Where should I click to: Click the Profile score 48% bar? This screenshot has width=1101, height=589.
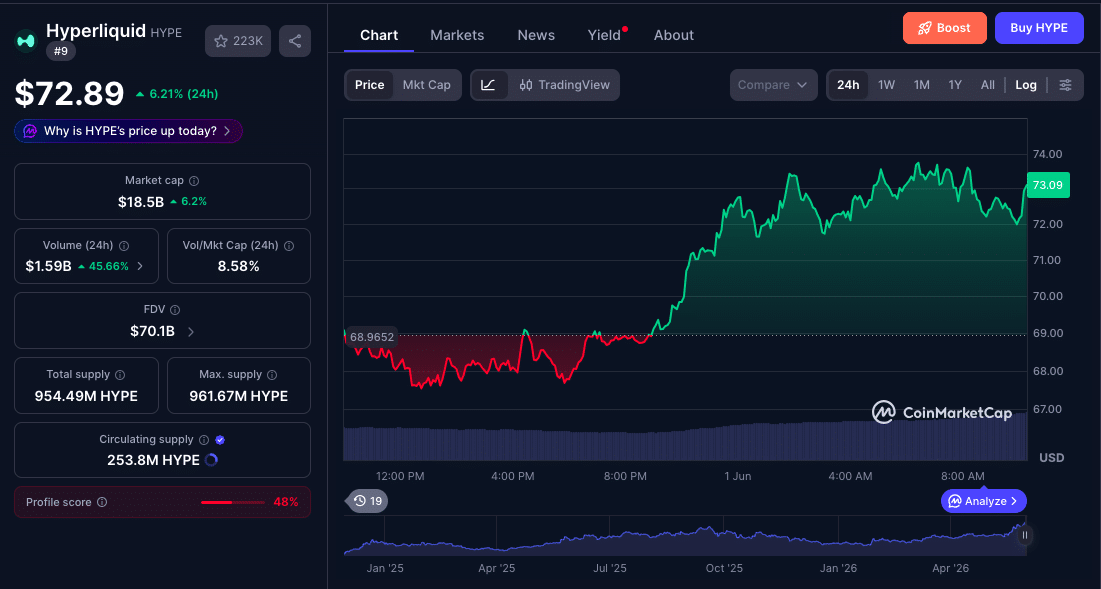pyautogui.click(x=234, y=503)
